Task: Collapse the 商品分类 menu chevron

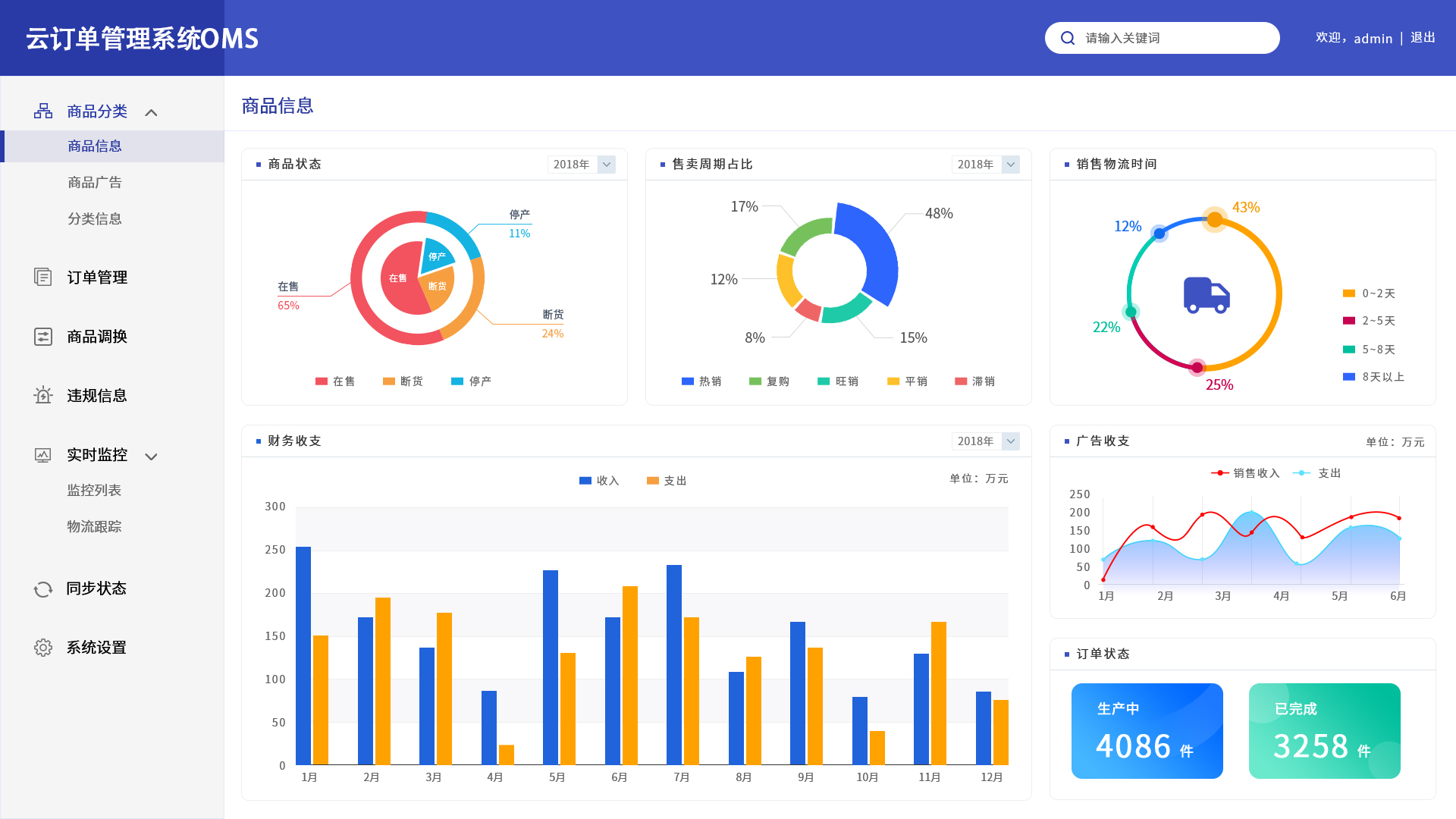Action: coord(151,112)
